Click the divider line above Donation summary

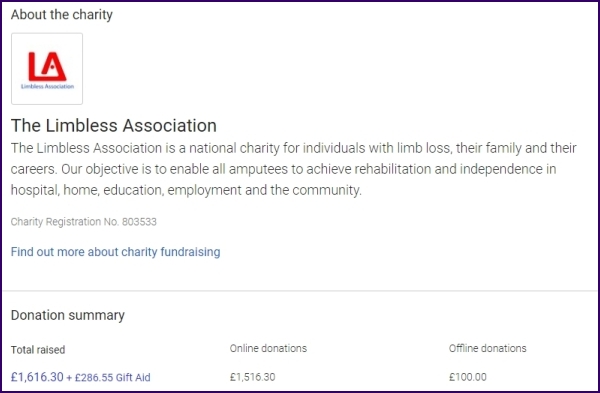(x=300, y=291)
